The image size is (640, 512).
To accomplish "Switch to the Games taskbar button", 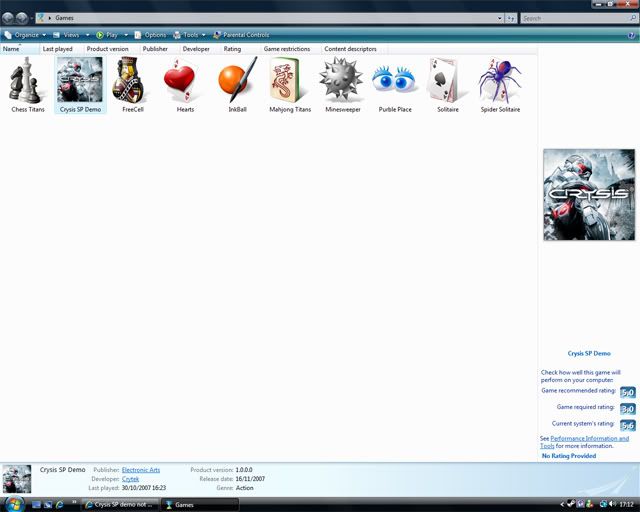I will pos(200,505).
